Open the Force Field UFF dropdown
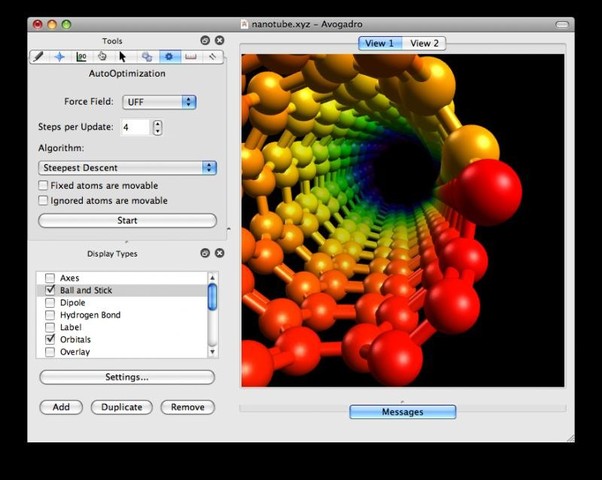602x480 pixels. 159,102
